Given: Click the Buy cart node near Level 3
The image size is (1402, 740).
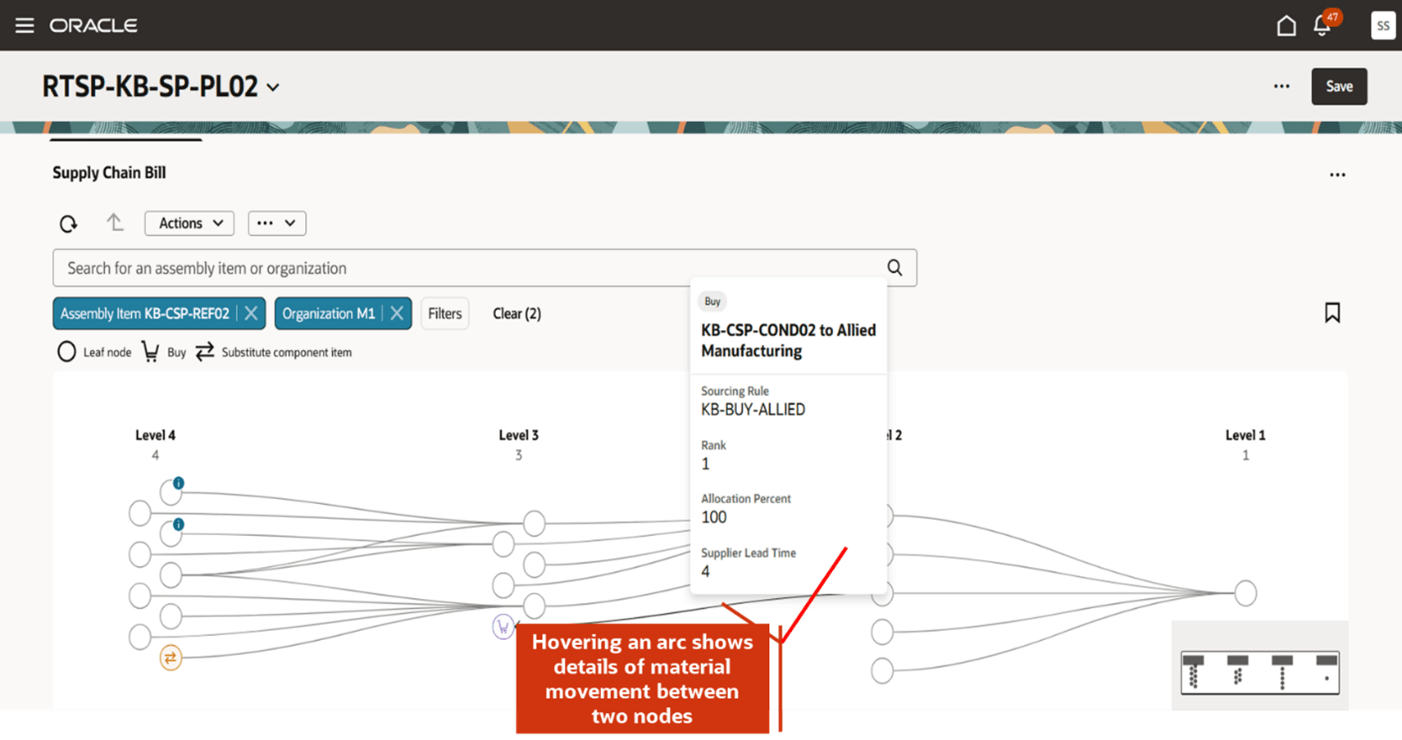Looking at the screenshot, I should click(503, 627).
